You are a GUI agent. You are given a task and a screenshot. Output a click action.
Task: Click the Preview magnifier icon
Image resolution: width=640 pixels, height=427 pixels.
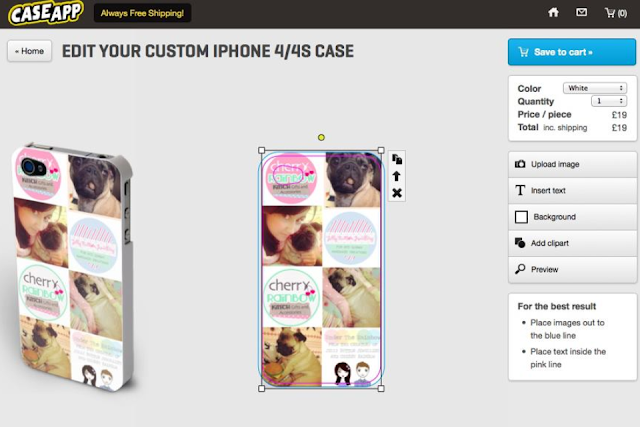pyautogui.click(x=520, y=269)
